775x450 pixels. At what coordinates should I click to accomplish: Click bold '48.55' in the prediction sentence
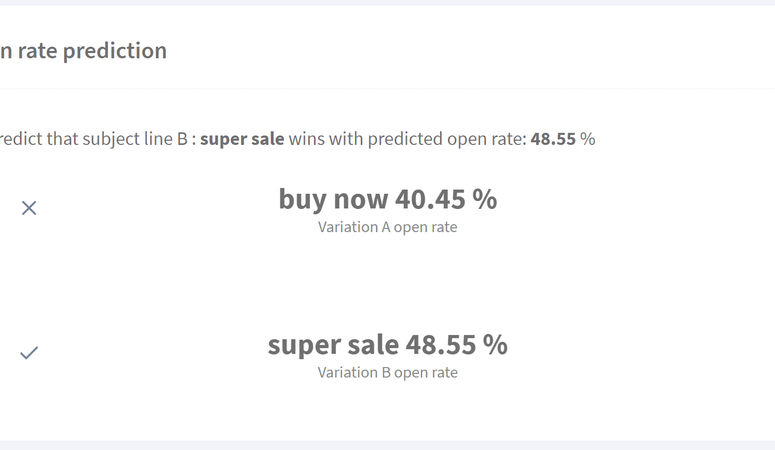[553, 139]
